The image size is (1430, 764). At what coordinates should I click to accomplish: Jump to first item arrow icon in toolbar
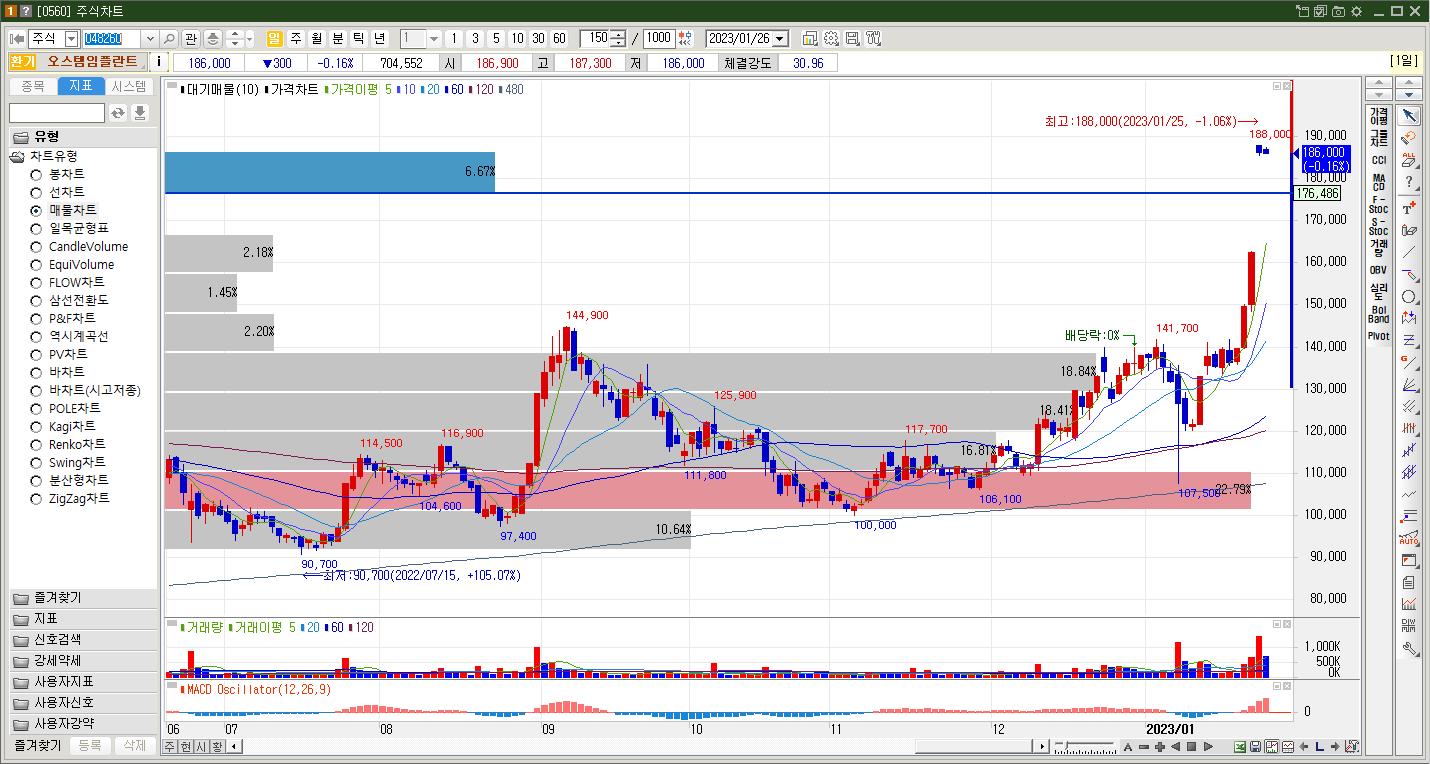17,38
